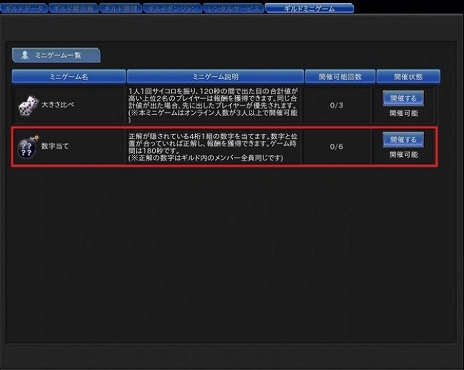Switch to the ギルド掲示板 tab
This screenshot has width=464, height=370.
(x=74, y=8)
